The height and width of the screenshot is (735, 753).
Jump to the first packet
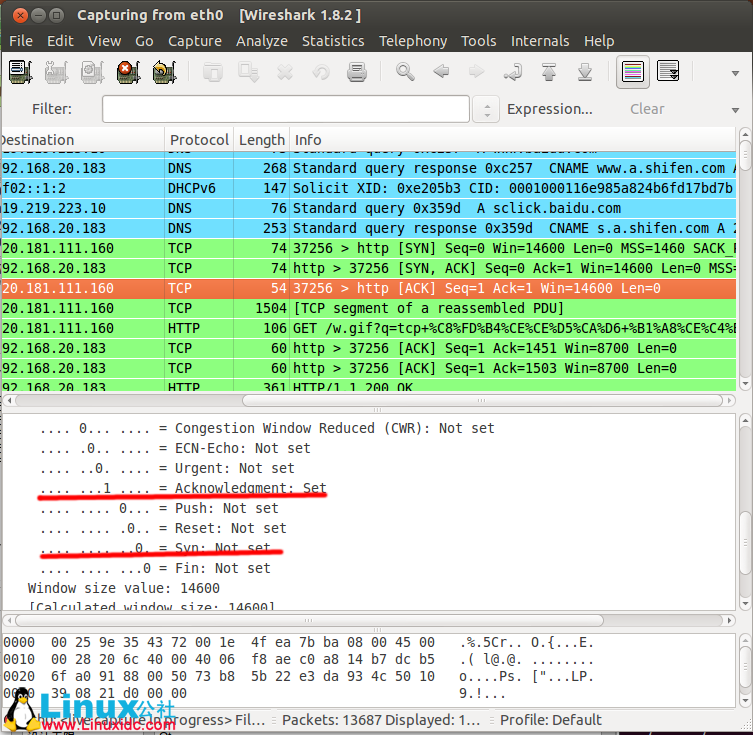(549, 72)
